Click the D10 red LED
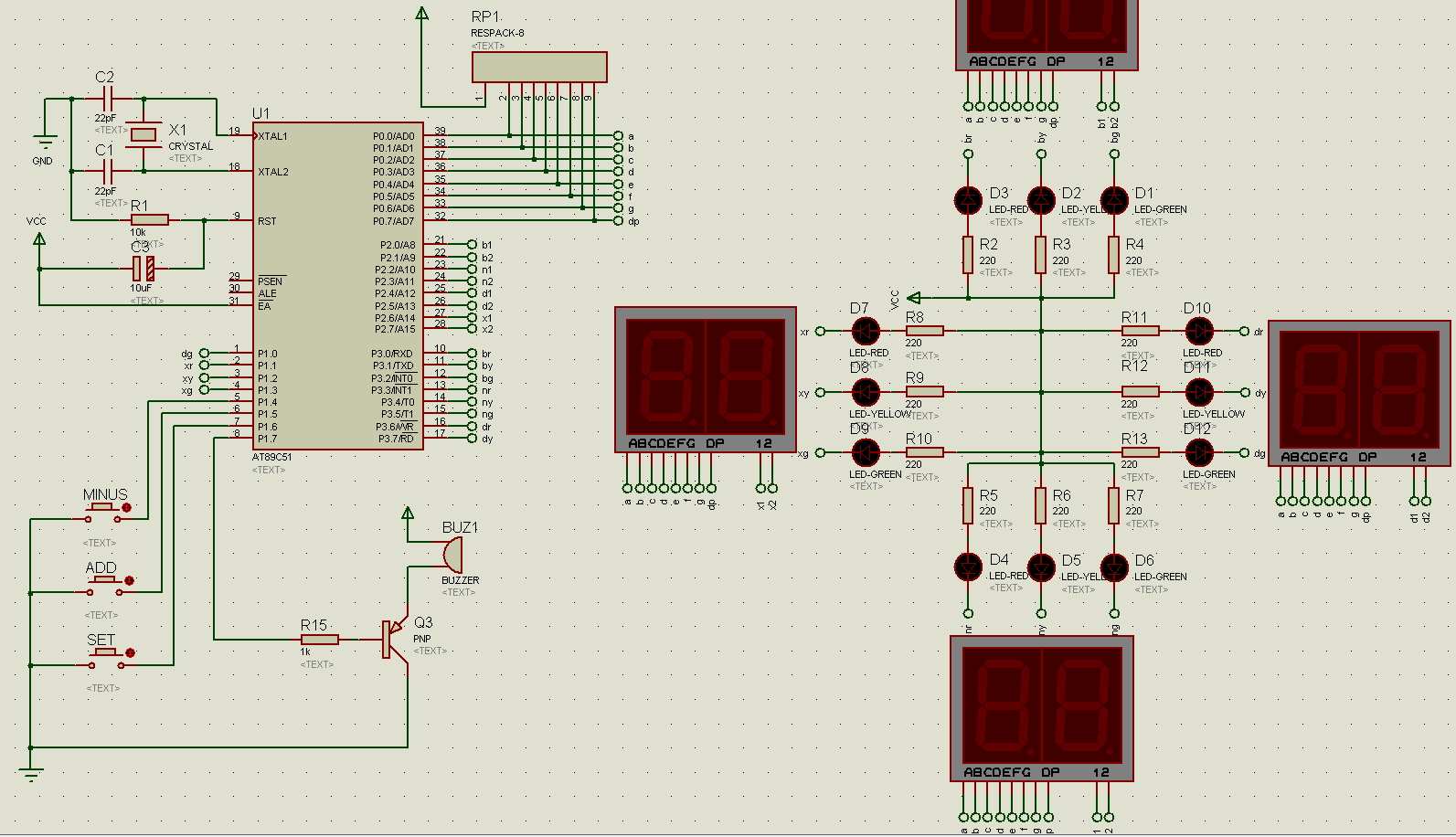 1199,331
